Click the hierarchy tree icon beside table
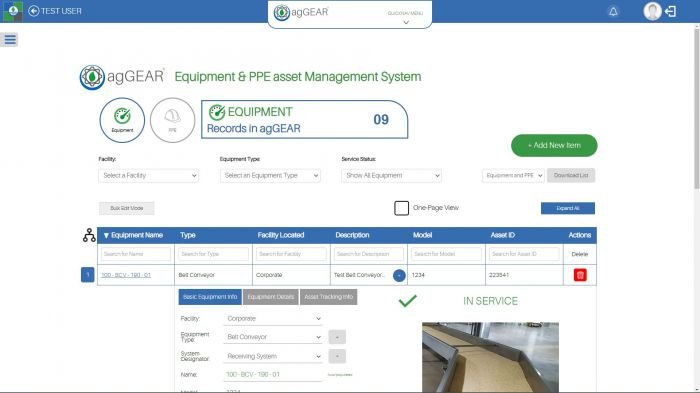The width and height of the screenshot is (700, 393). pyautogui.click(x=89, y=235)
